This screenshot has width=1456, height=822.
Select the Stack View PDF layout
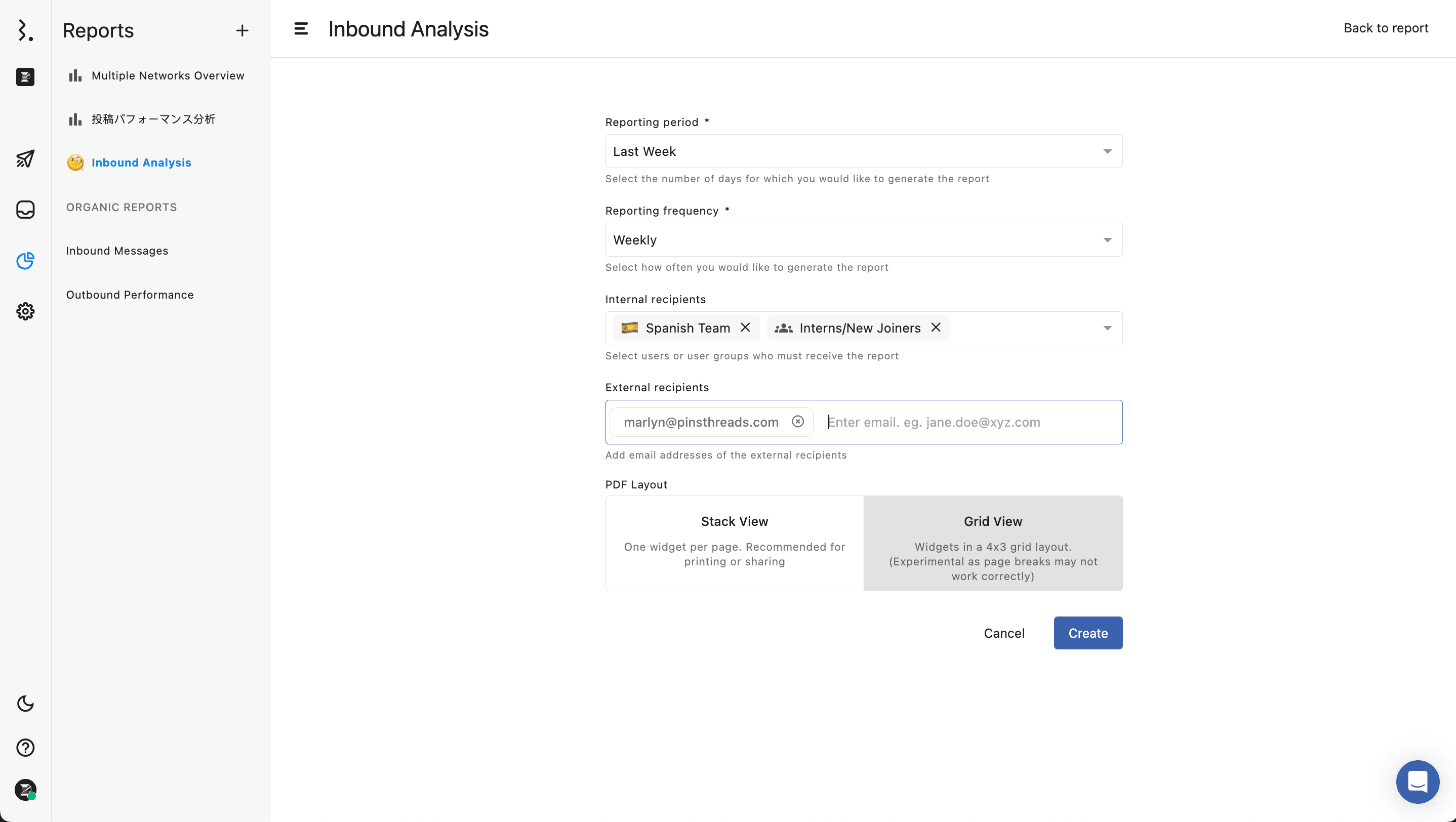coord(734,543)
